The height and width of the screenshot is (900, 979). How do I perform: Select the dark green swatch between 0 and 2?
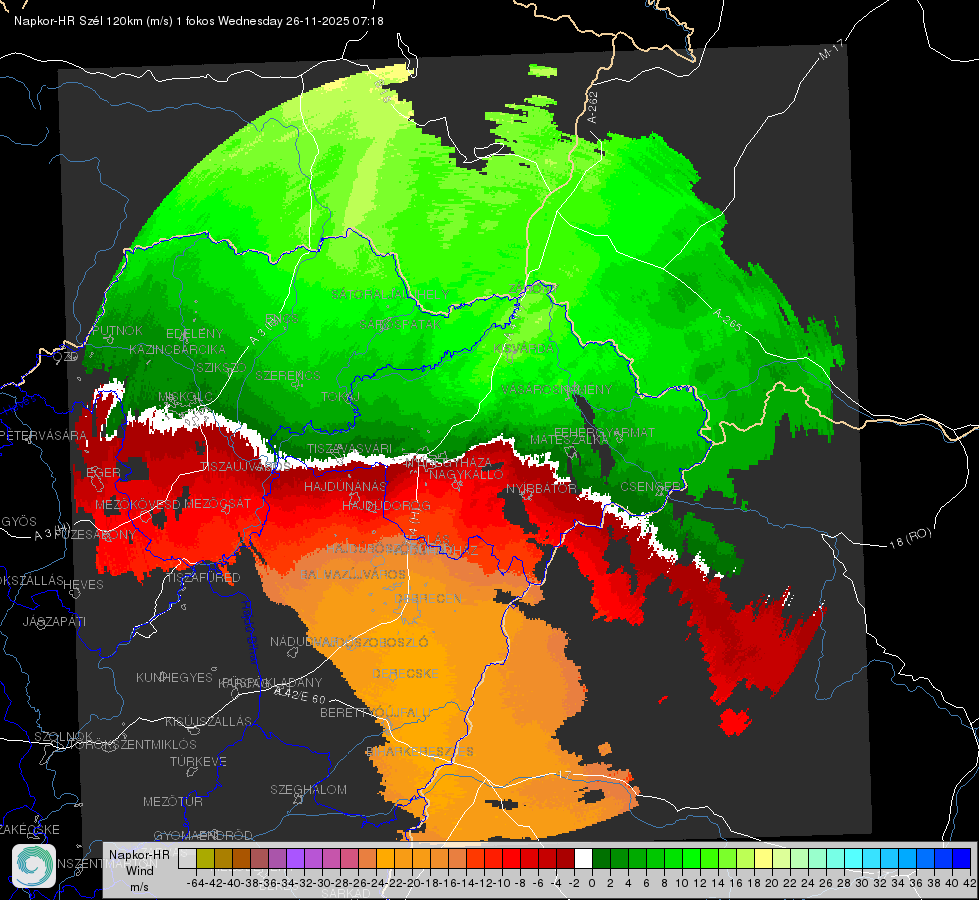[x=601, y=859]
